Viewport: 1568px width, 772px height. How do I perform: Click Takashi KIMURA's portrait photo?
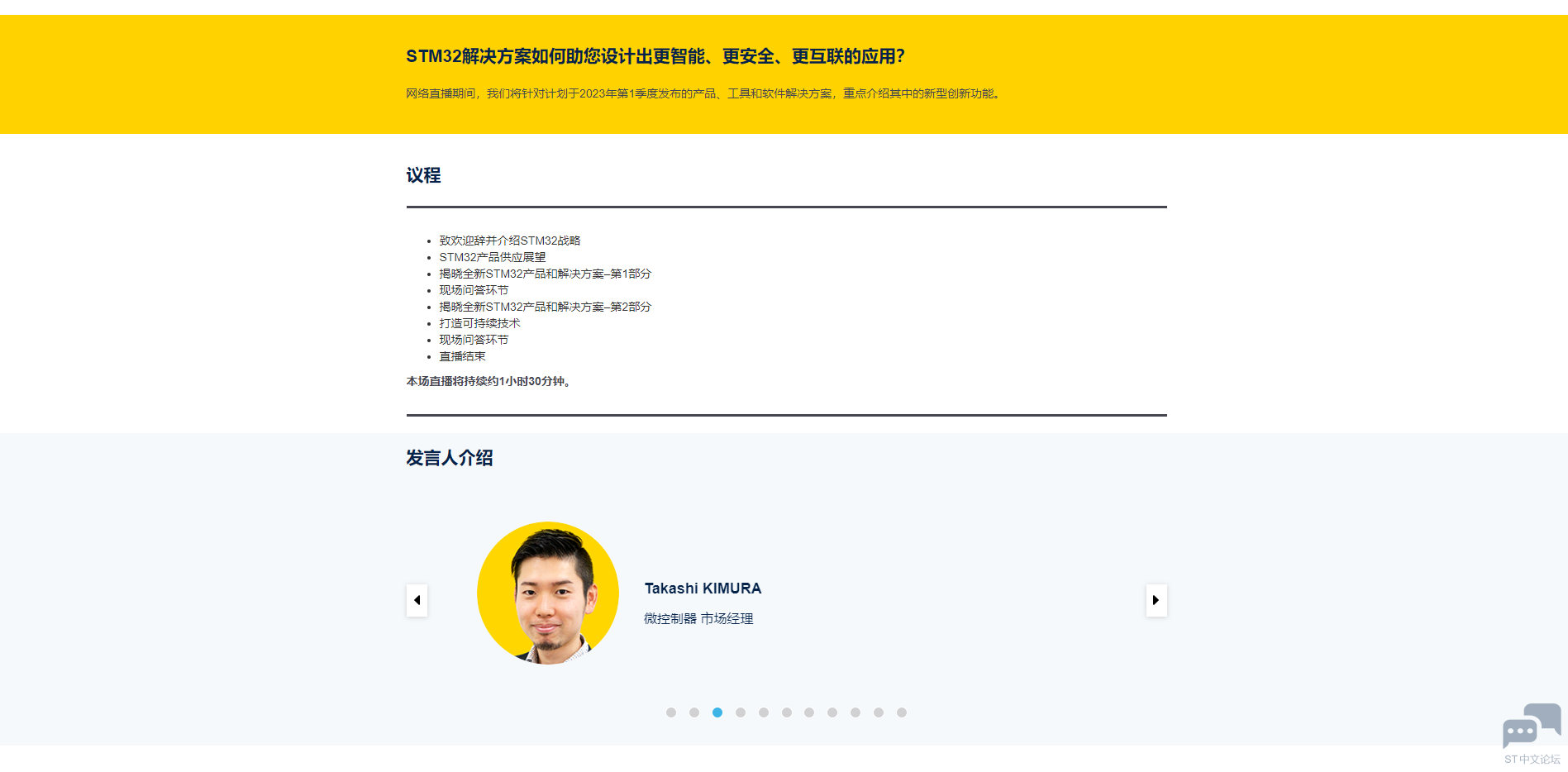(548, 593)
